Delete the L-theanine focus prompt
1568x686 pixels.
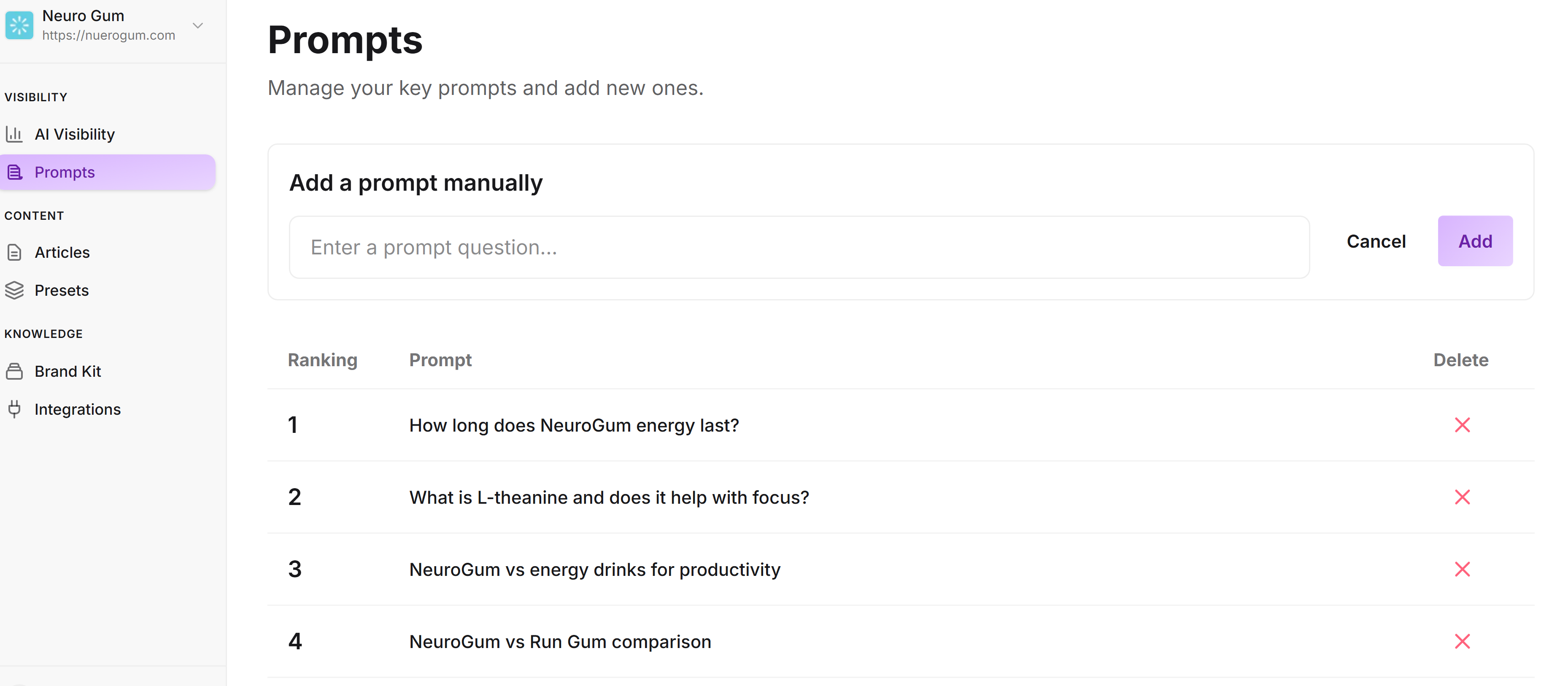click(x=1463, y=497)
